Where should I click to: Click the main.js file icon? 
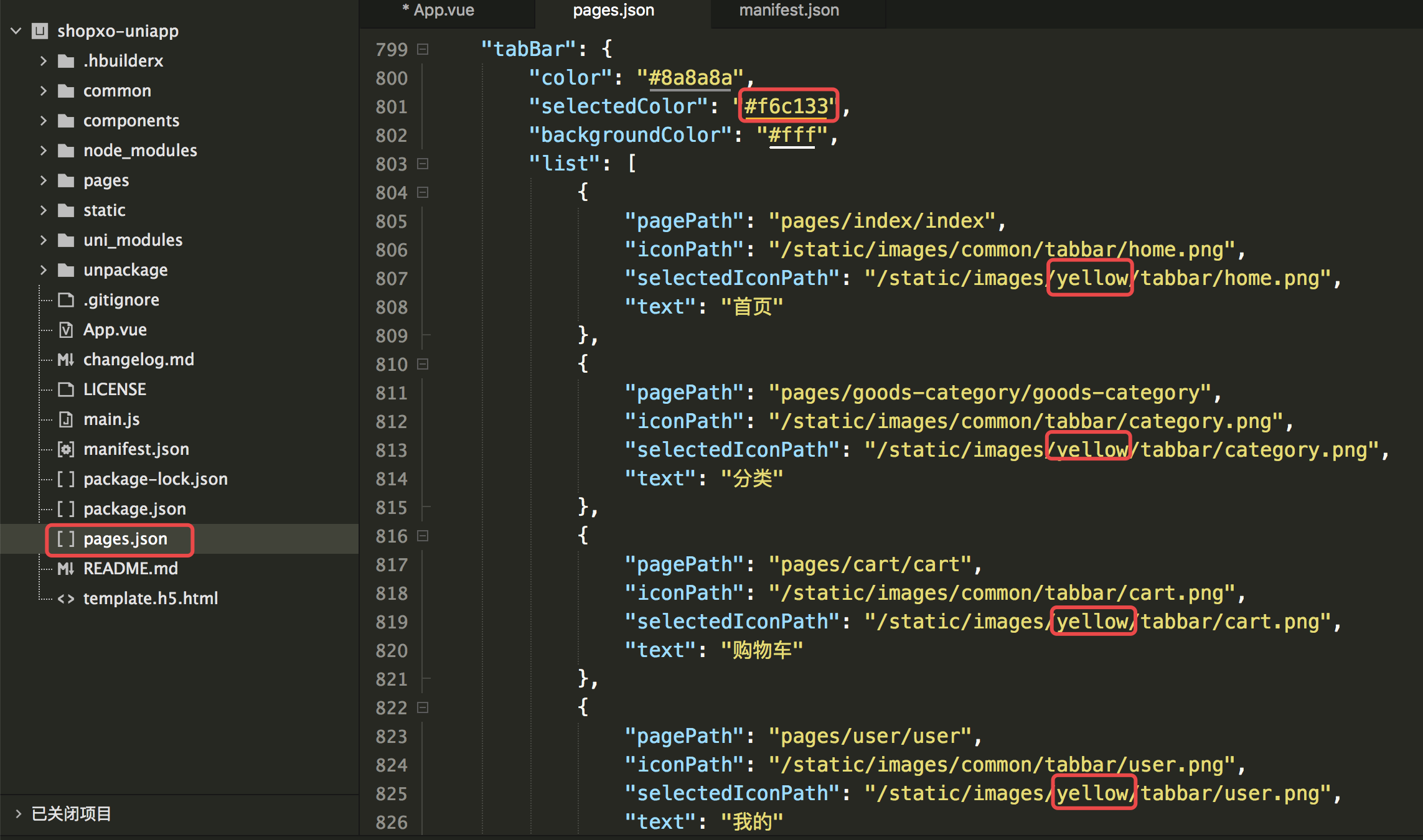(66, 419)
